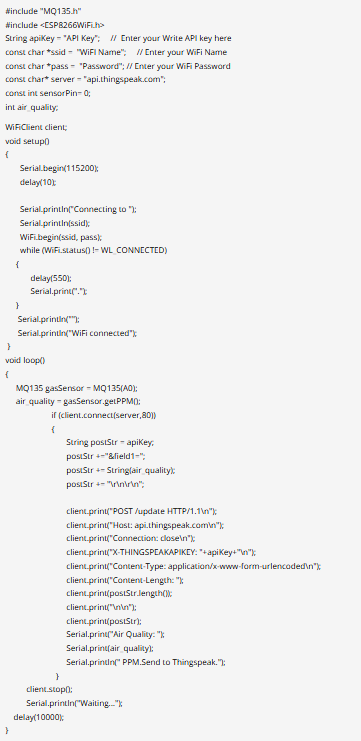
Task: Click the gasSensor.getPPM() line
Action: click(x=78, y=402)
